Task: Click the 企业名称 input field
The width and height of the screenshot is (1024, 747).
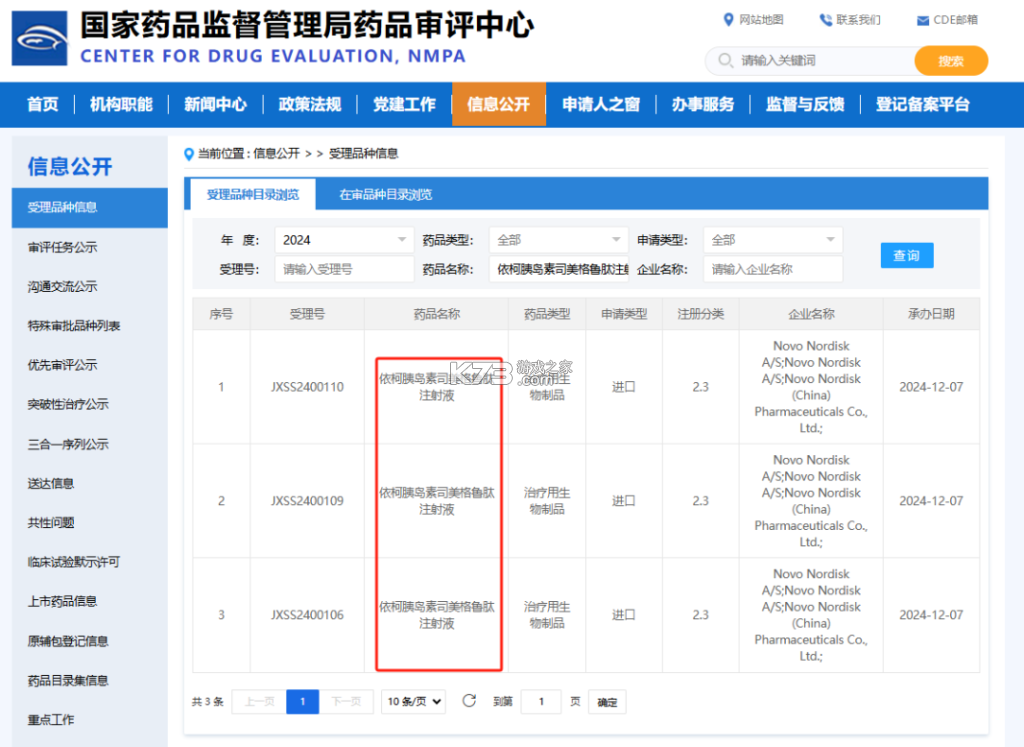Action: pyautogui.click(x=773, y=269)
